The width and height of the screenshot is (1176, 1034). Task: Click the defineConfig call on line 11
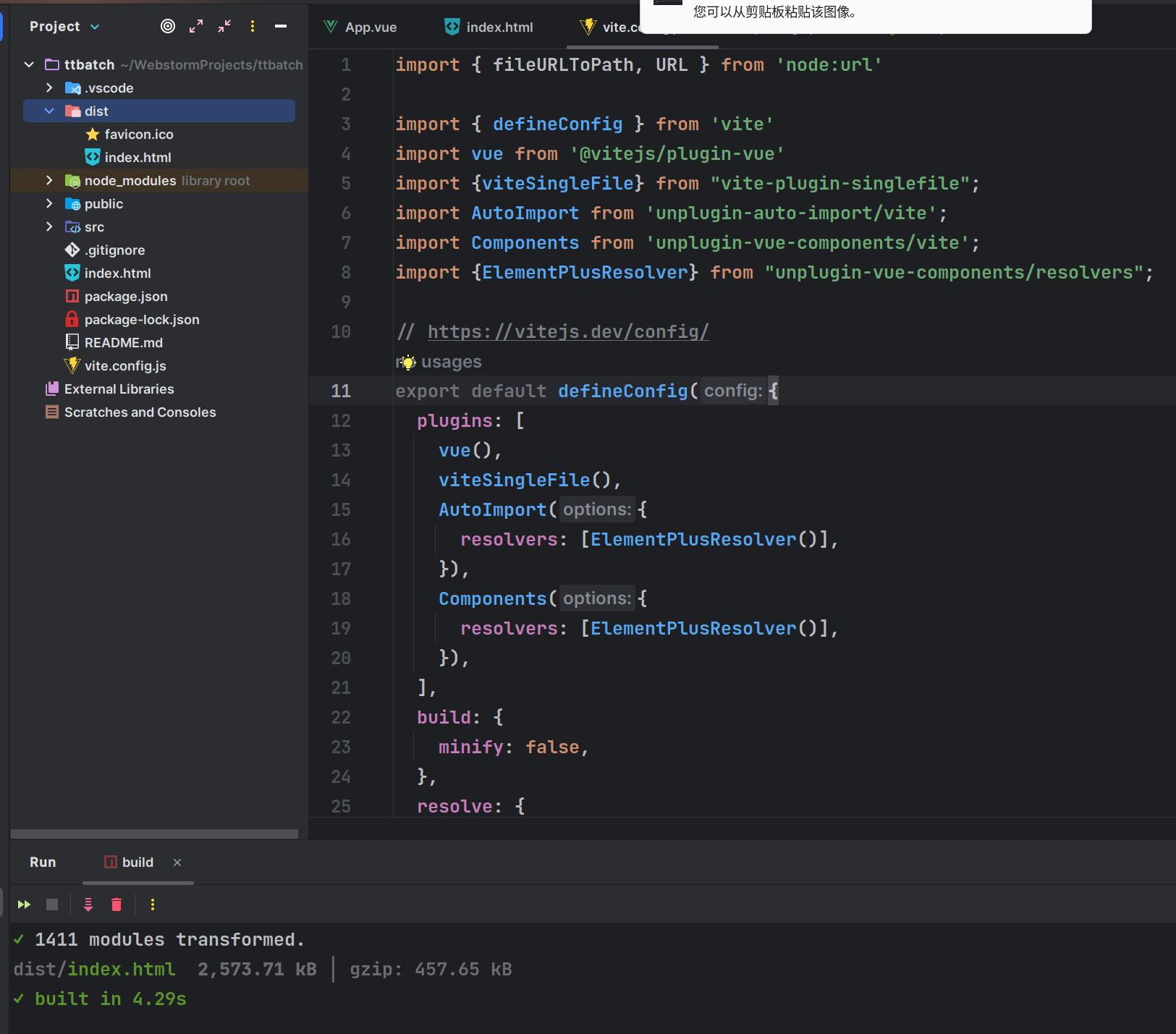pyautogui.click(x=623, y=391)
